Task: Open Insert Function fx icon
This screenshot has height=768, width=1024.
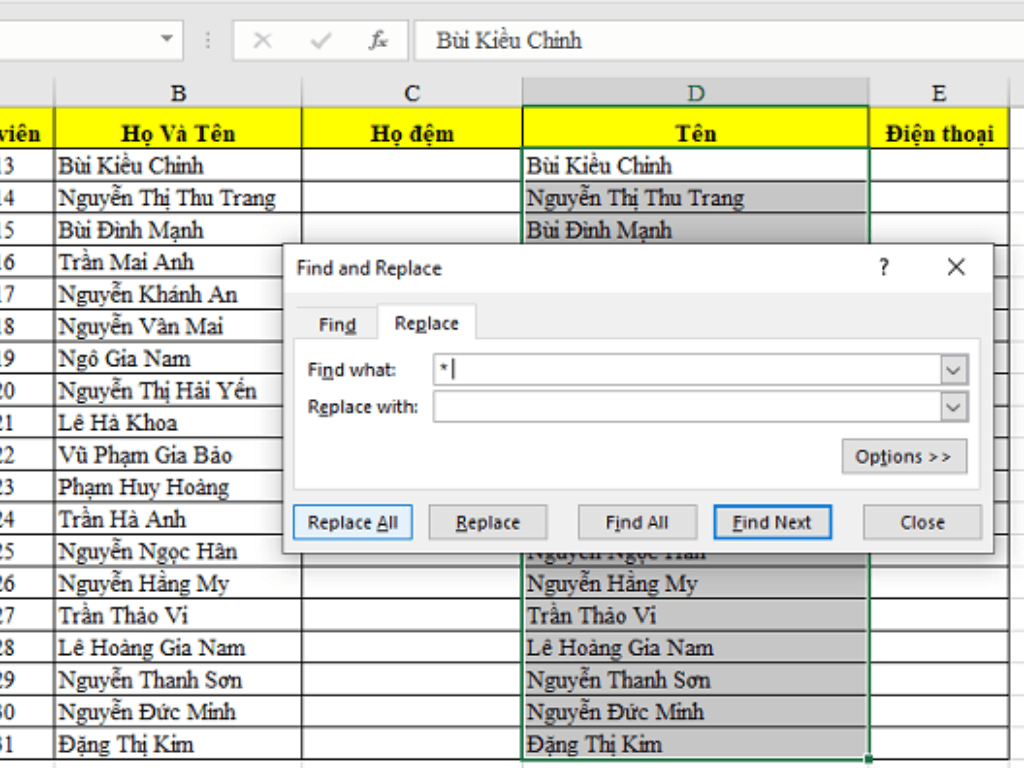Action: [x=379, y=41]
